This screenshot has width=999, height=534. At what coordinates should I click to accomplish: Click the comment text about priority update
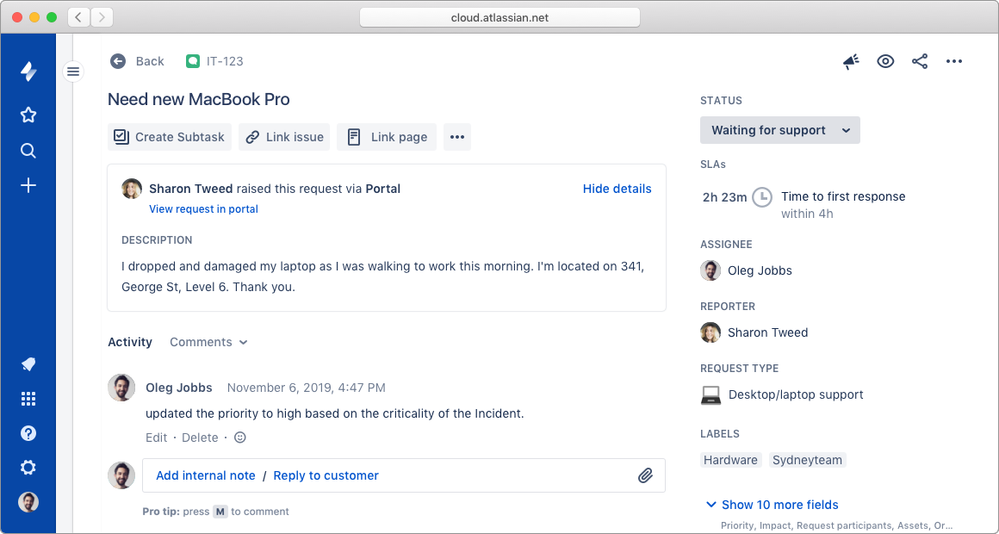[334, 414]
